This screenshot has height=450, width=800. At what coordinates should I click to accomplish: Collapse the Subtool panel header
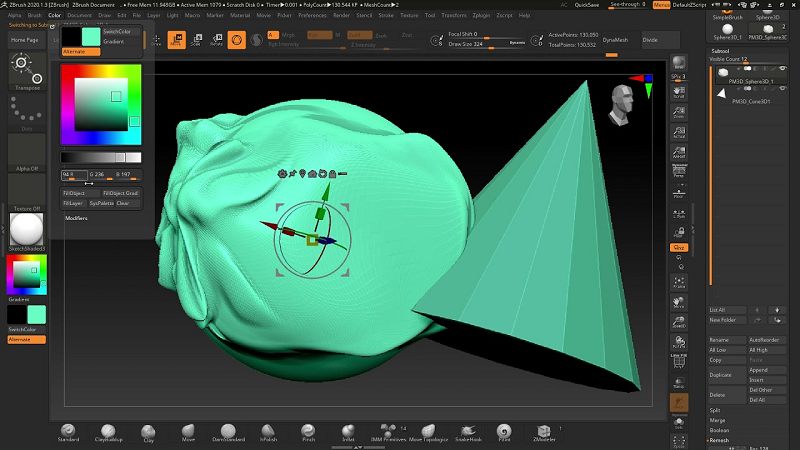(x=720, y=49)
